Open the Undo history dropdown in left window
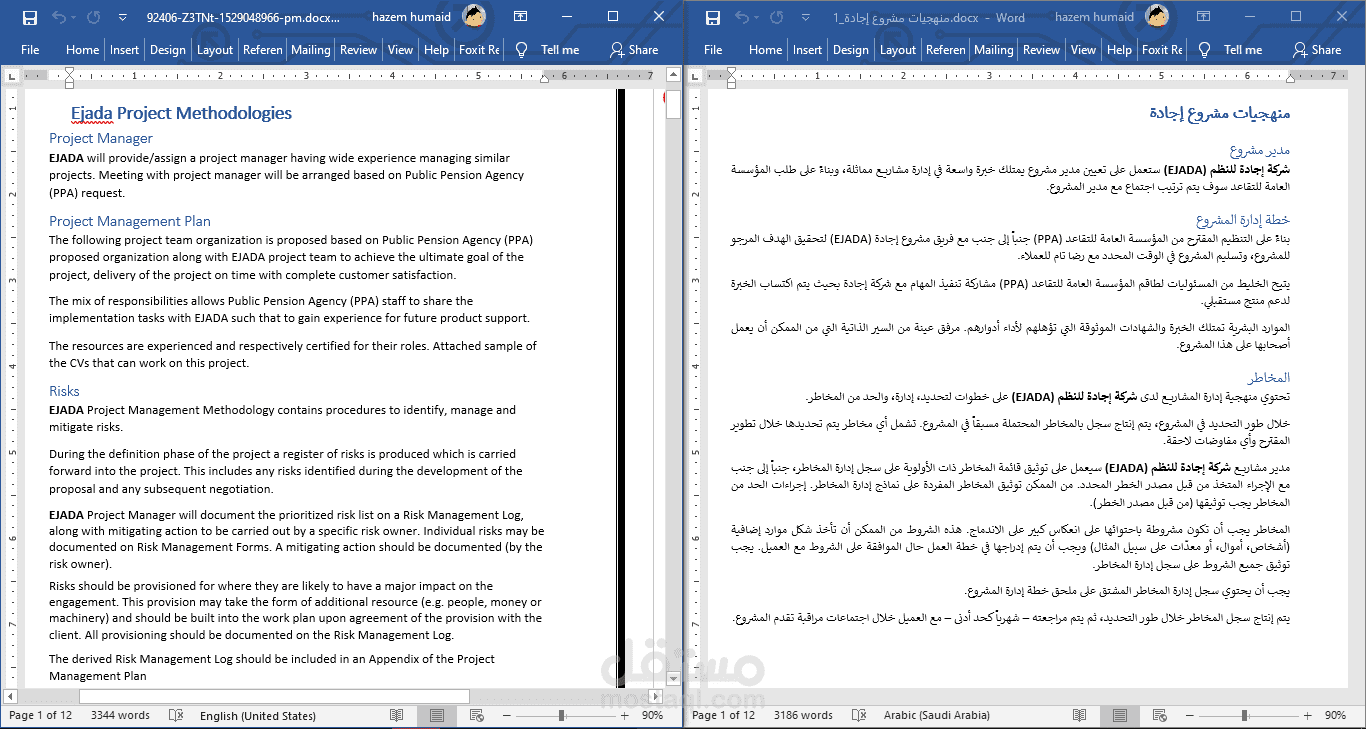 pos(75,18)
